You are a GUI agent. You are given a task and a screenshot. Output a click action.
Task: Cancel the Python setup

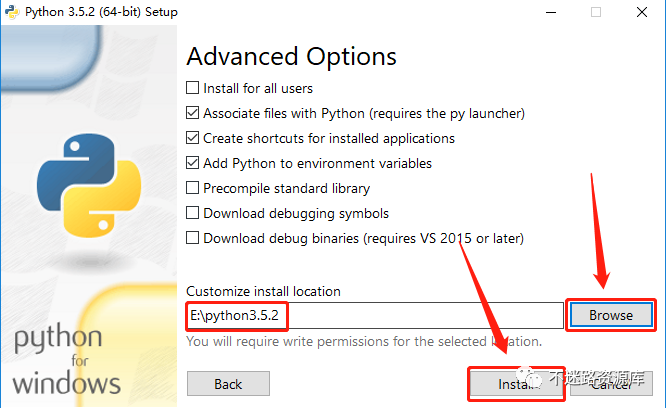[x=611, y=384]
